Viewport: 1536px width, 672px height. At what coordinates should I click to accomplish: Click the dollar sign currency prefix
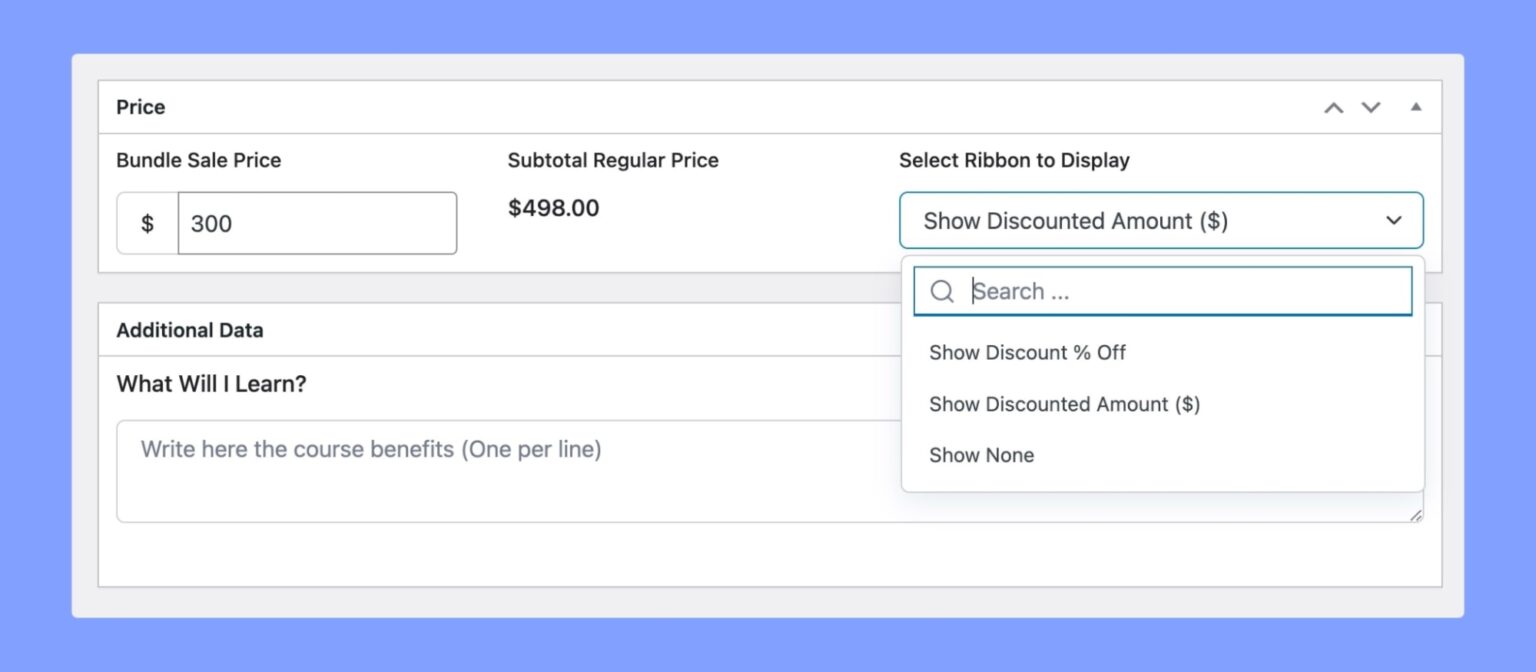pos(146,223)
